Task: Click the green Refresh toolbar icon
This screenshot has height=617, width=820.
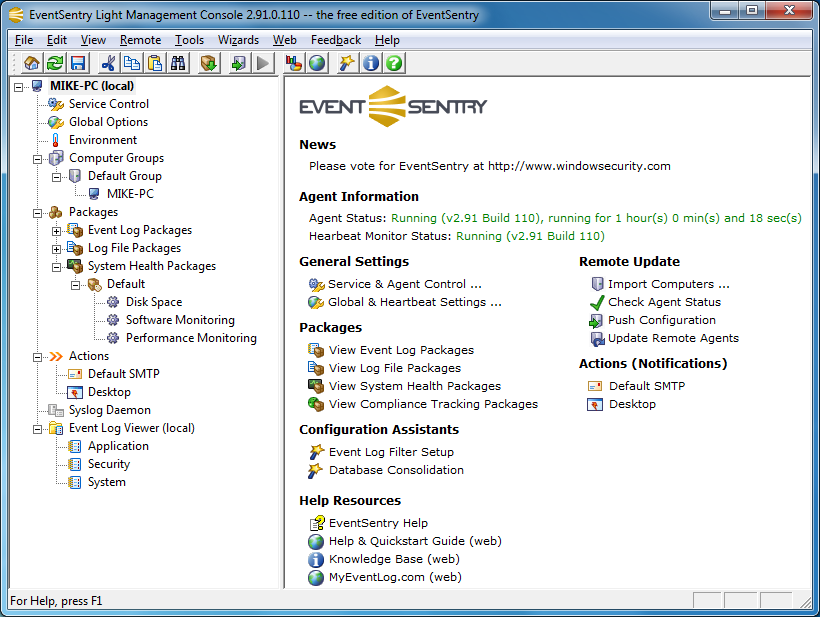Action: point(55,63)
